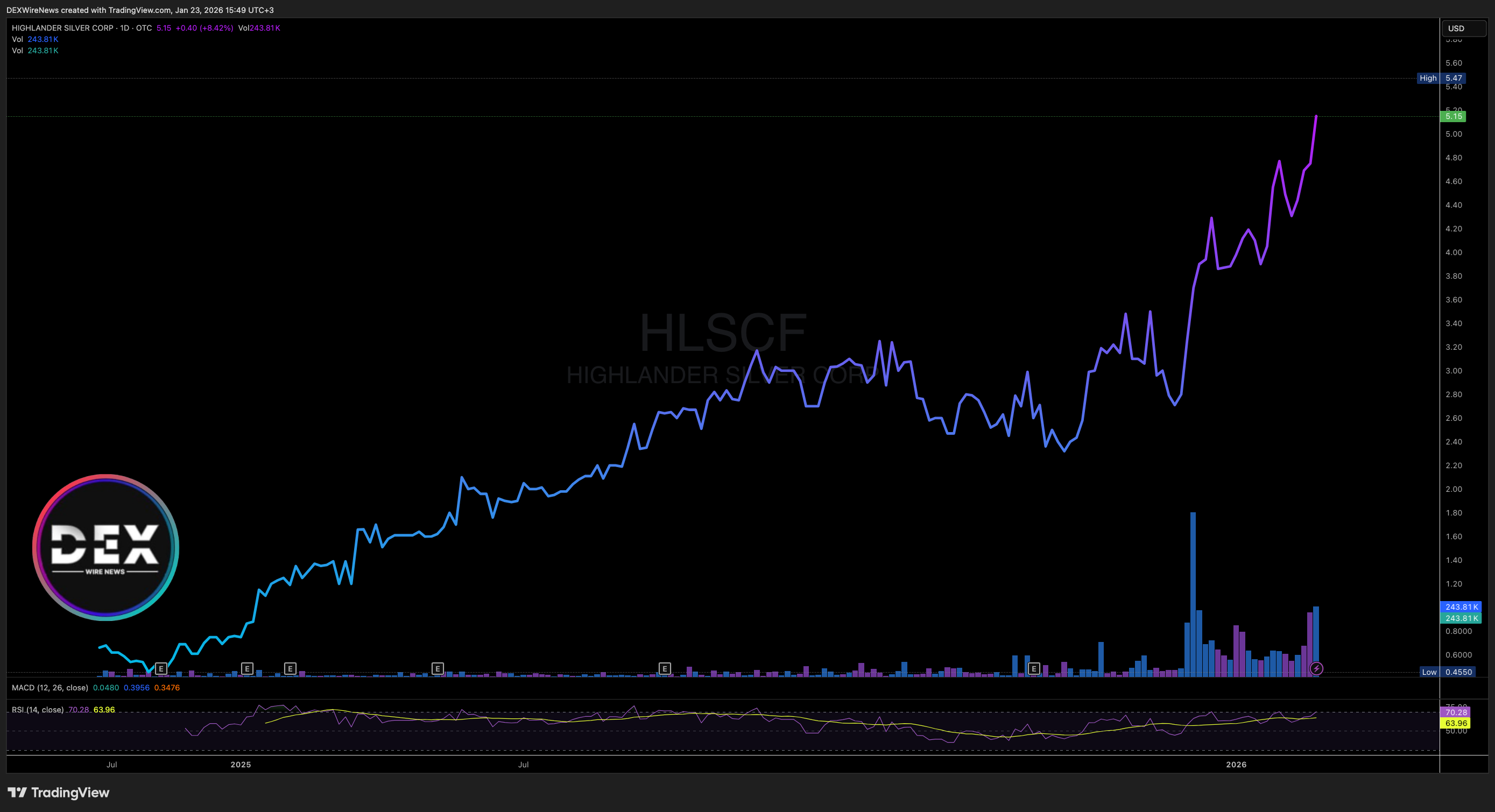The width and height of the screenshot is (1495, 812).
Task: Click the rightmost E earnings marker
Action: [1033, 669]
